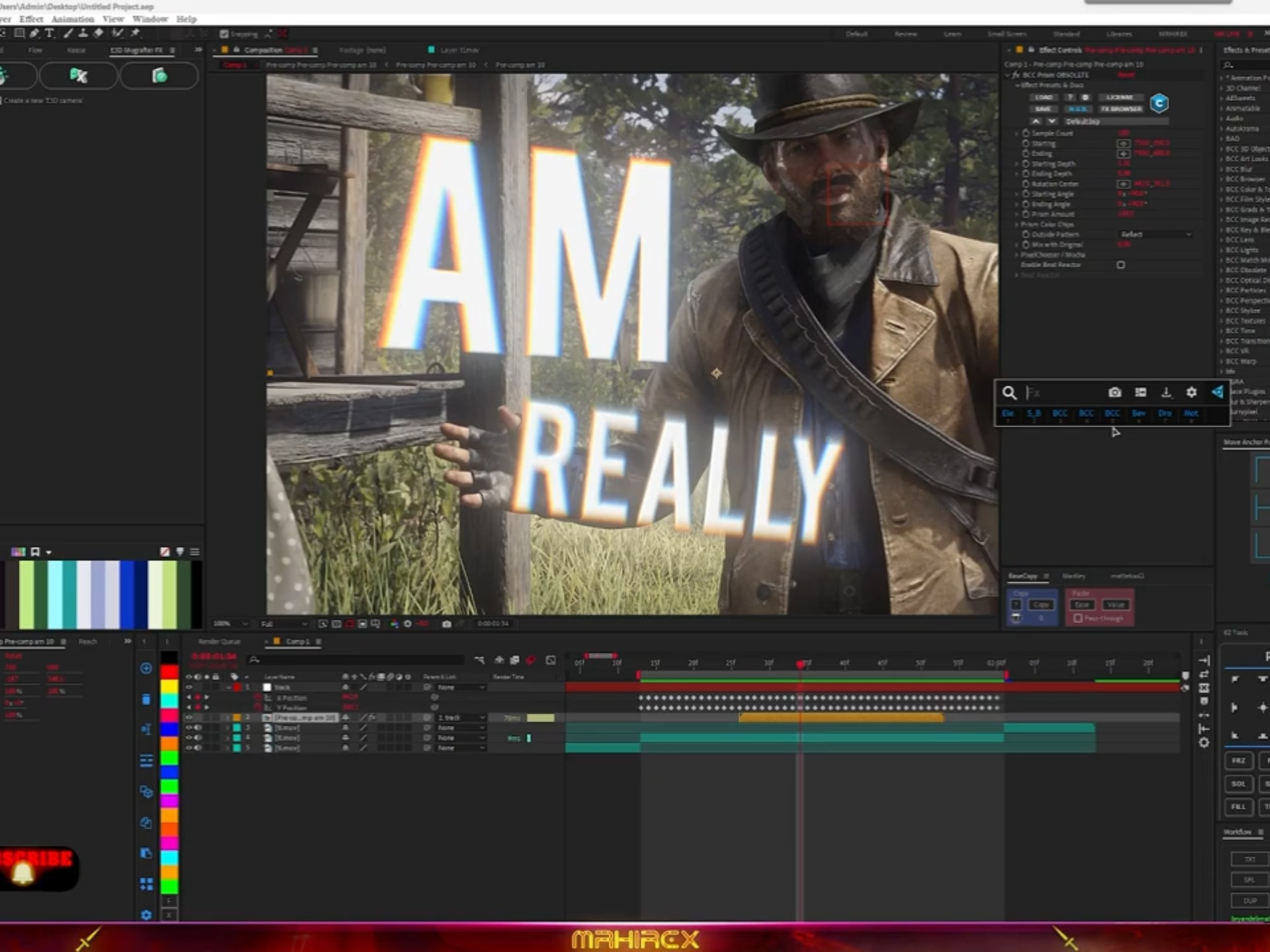The width and height of the screenshot is (1270, 952).
Task: Click the swatch panel bookmark icon
Action: click(x=35, y=551)
